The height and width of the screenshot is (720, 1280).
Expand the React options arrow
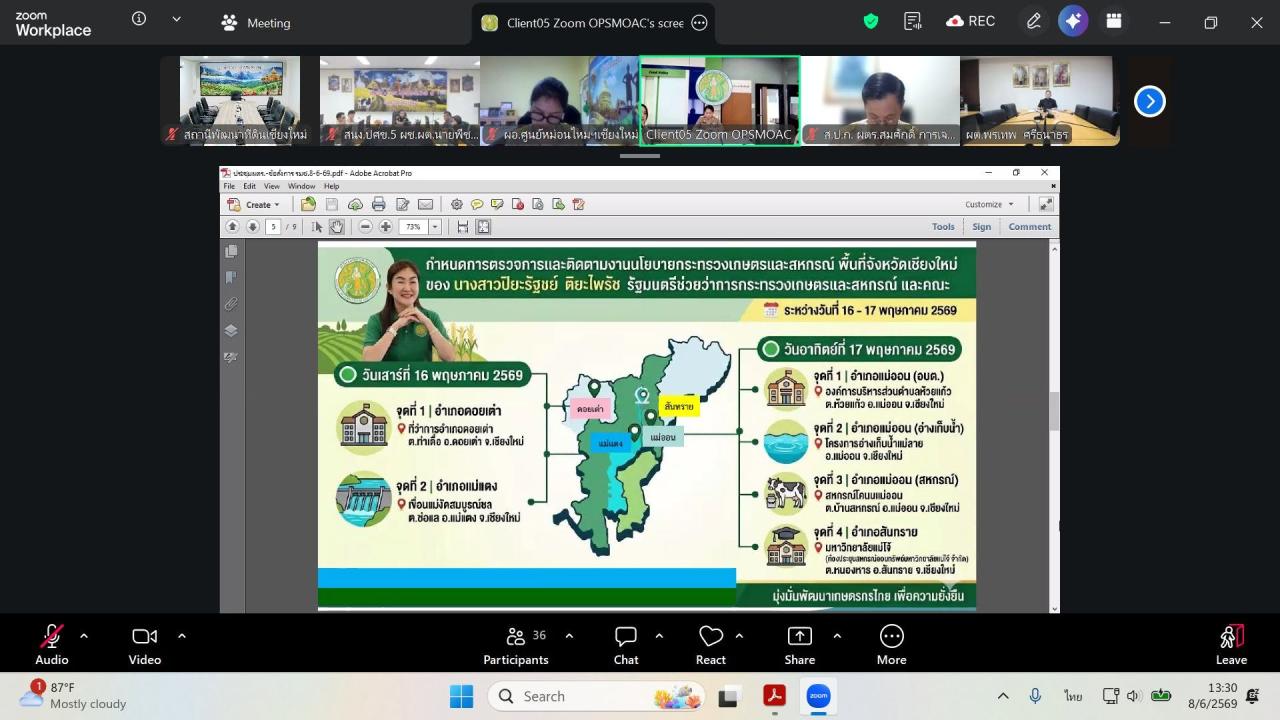[739, 636]
